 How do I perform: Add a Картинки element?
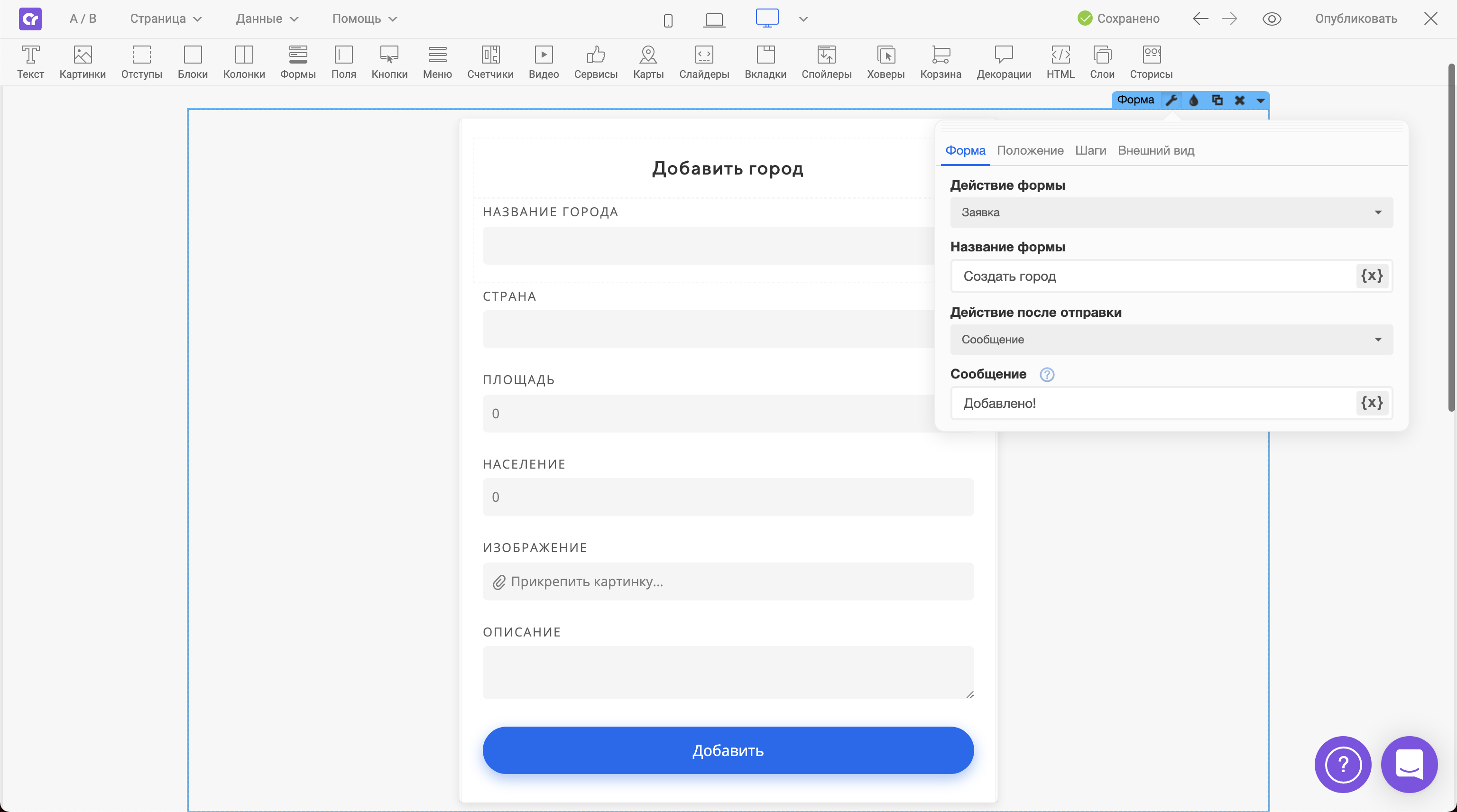click(x=83, y=62)
